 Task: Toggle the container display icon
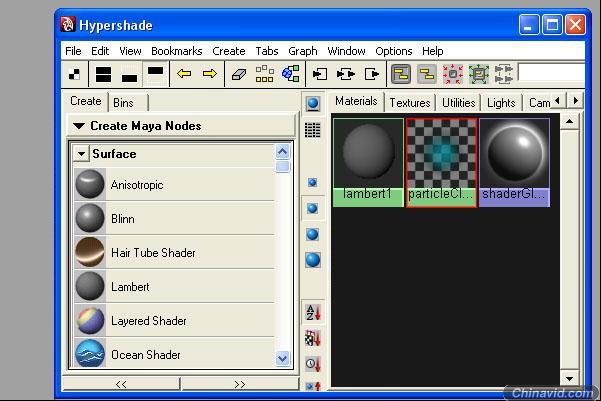[x=401, y=74]
